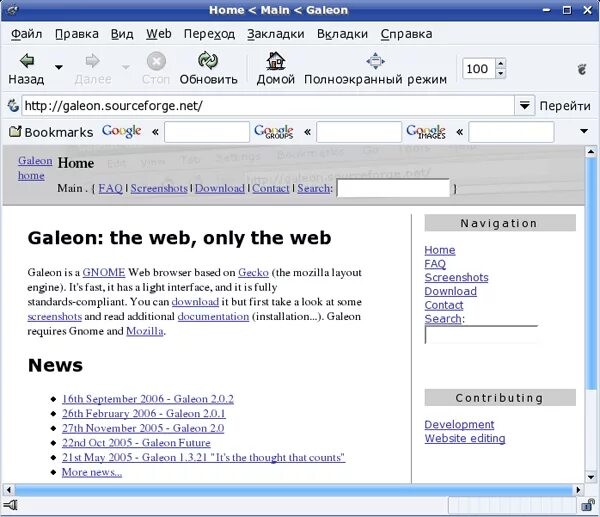This screenshot has height=517, width=600.
Task: Click the zoom value field showing 100
Action: pos(478,68)
